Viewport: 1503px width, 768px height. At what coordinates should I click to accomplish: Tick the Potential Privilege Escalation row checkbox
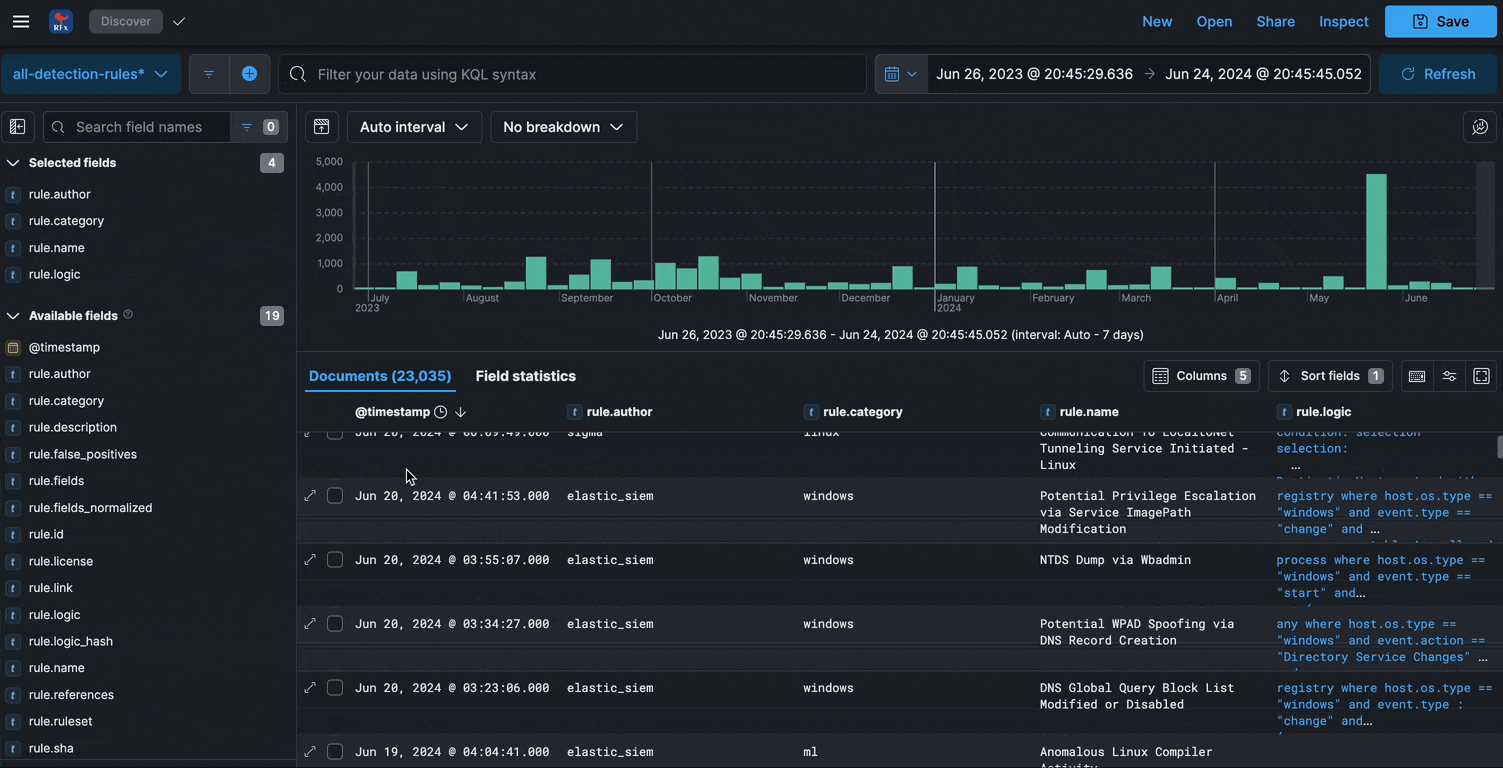pos(335,496)
